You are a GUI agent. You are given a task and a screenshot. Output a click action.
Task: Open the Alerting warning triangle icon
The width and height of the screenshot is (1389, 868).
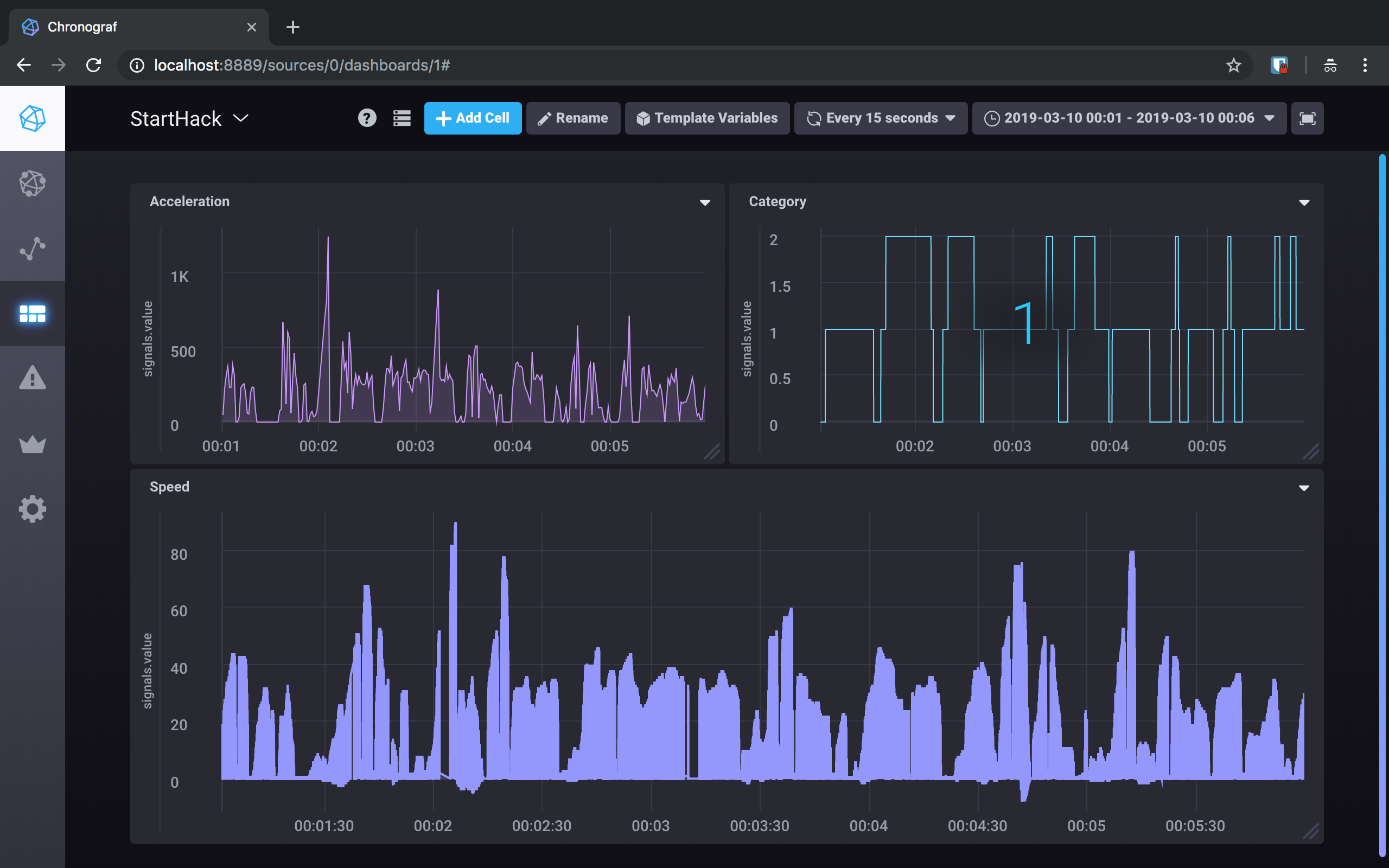pos(32,378)
